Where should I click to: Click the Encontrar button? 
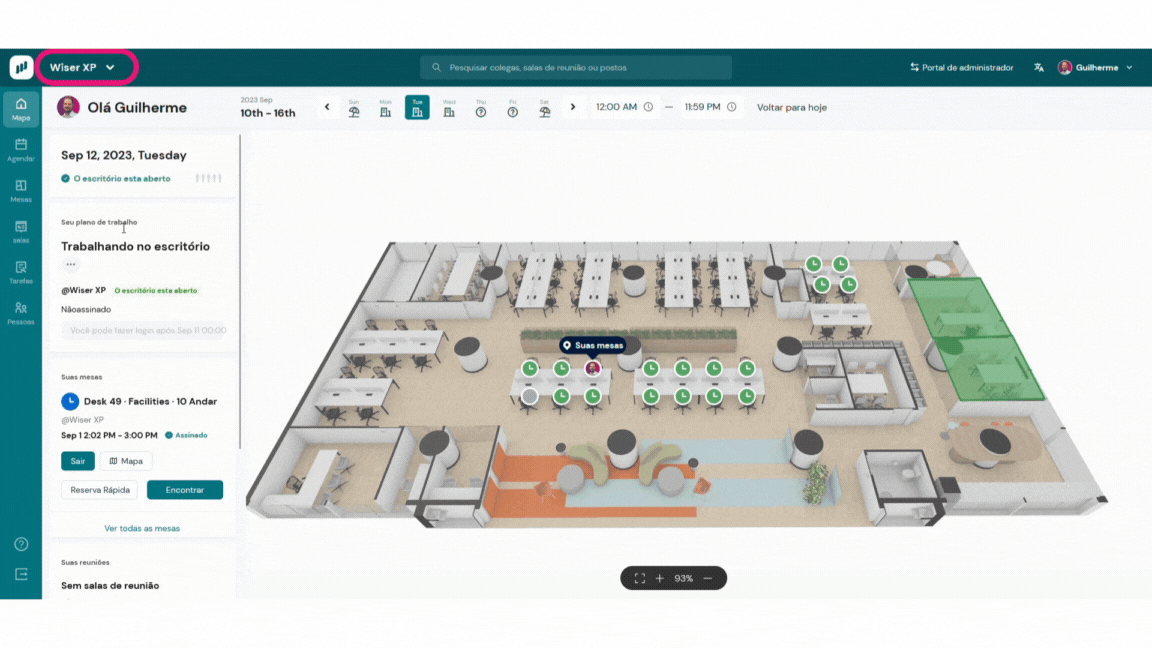185,490
